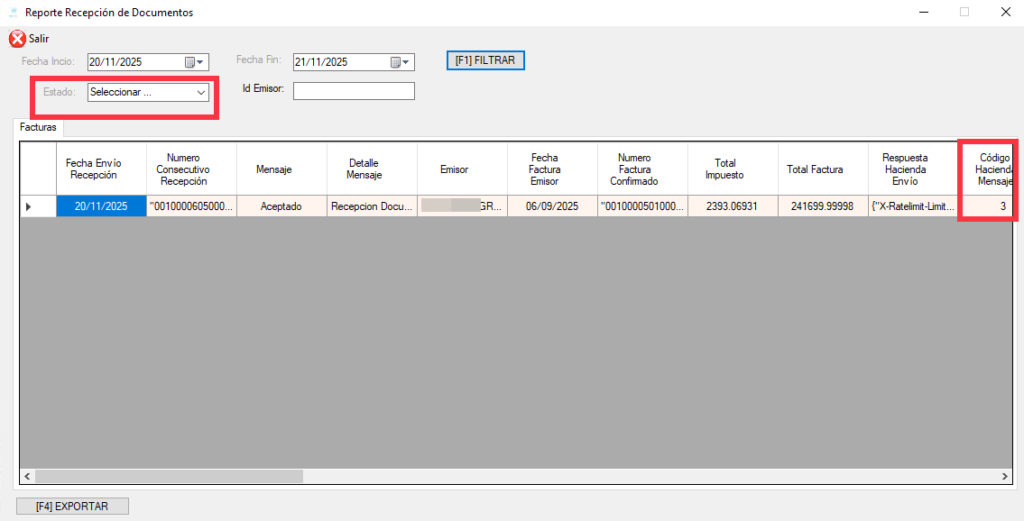Select the 20/11/2025 date cell
Viewport: 1024px width, 521px height.
(101, 207)
